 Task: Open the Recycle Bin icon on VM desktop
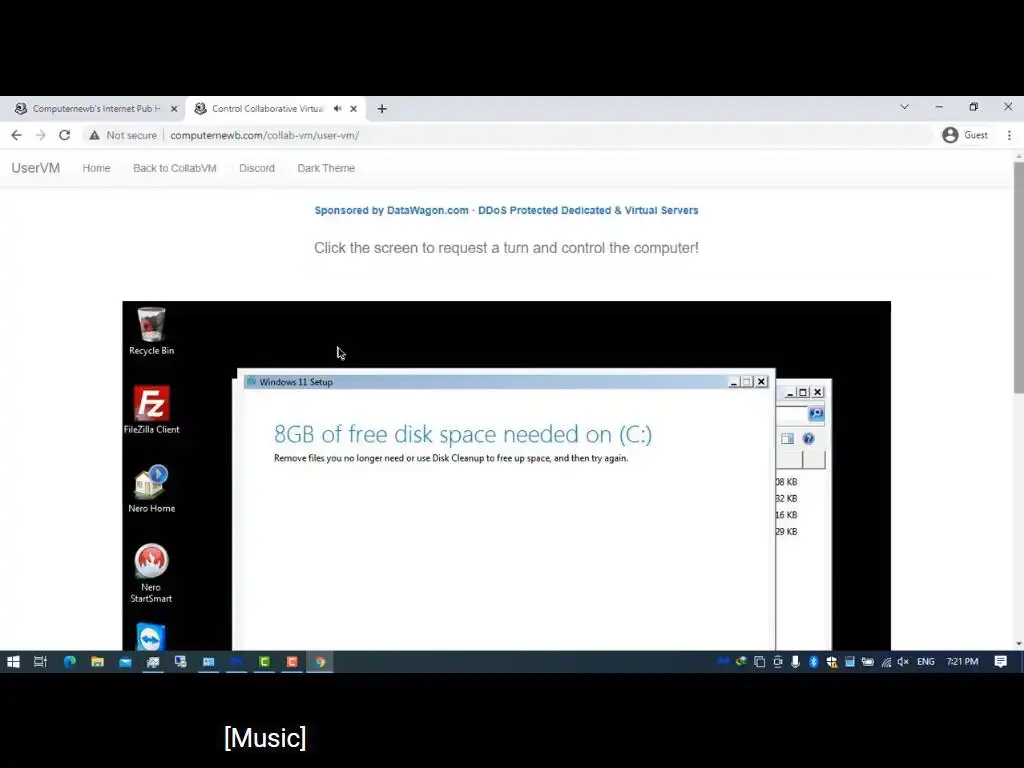pos(151,330)
